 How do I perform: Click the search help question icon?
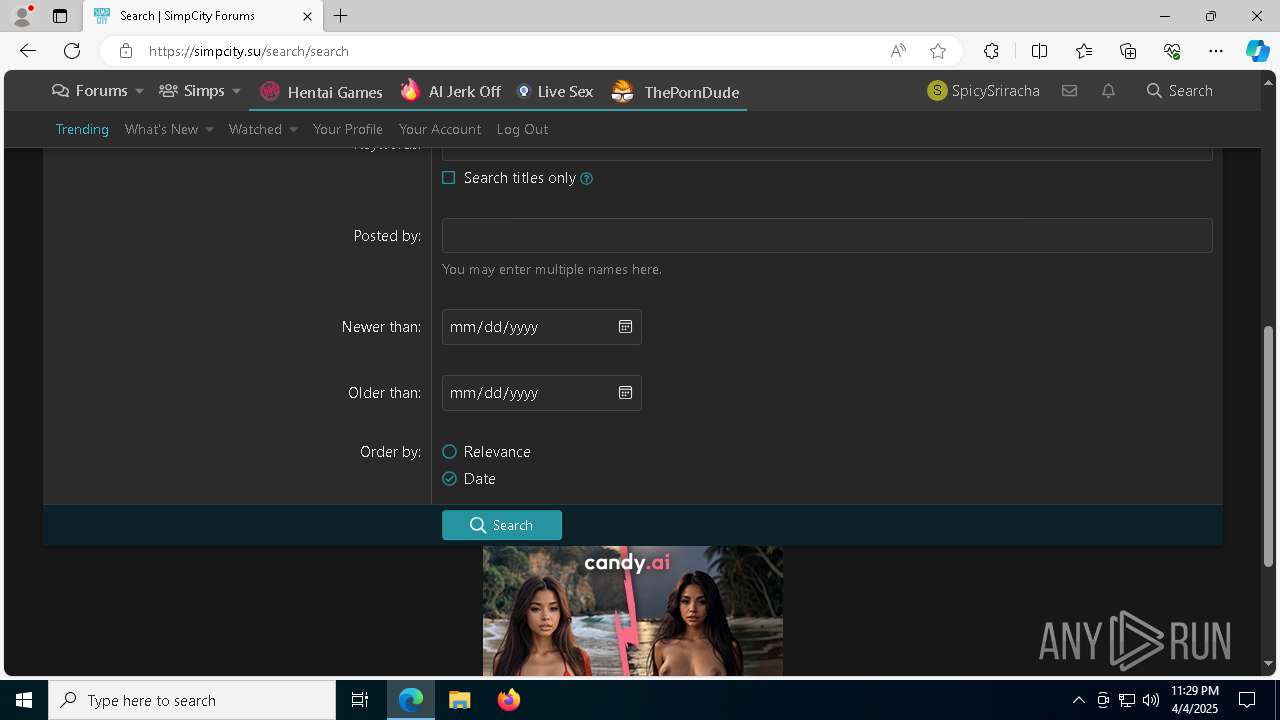(587, 179)
